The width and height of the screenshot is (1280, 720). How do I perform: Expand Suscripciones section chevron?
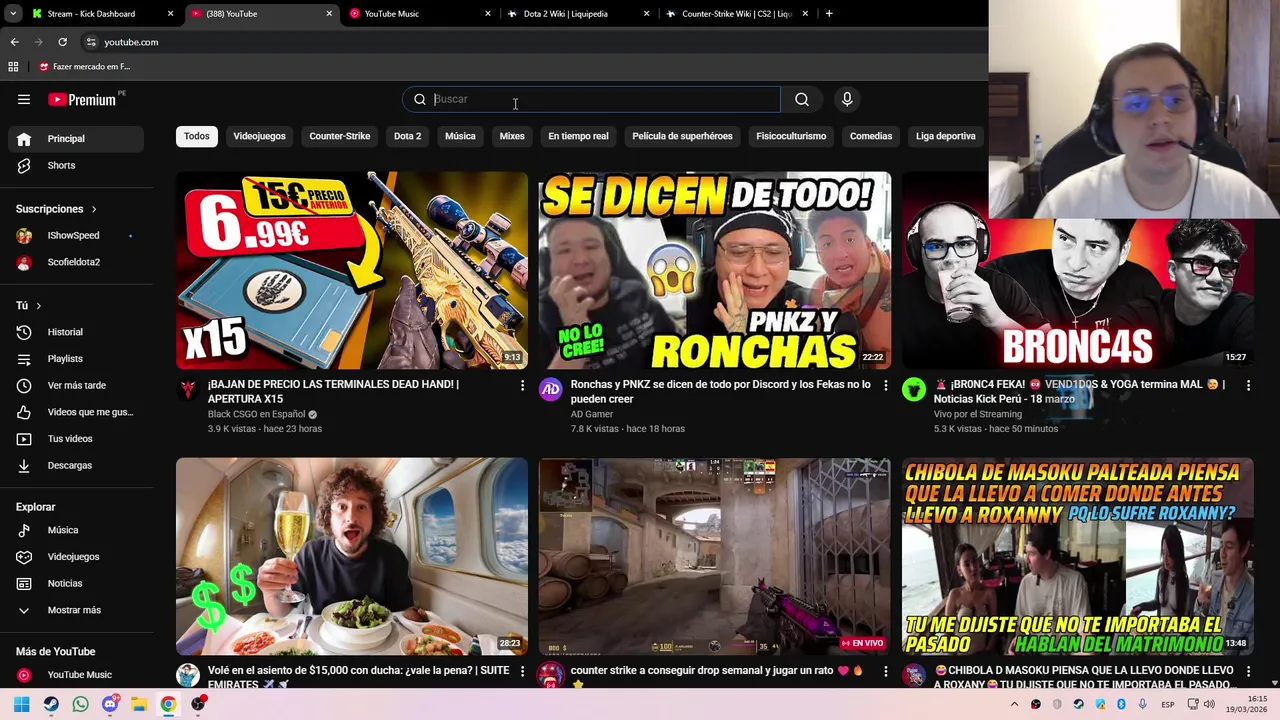[94, 209]
